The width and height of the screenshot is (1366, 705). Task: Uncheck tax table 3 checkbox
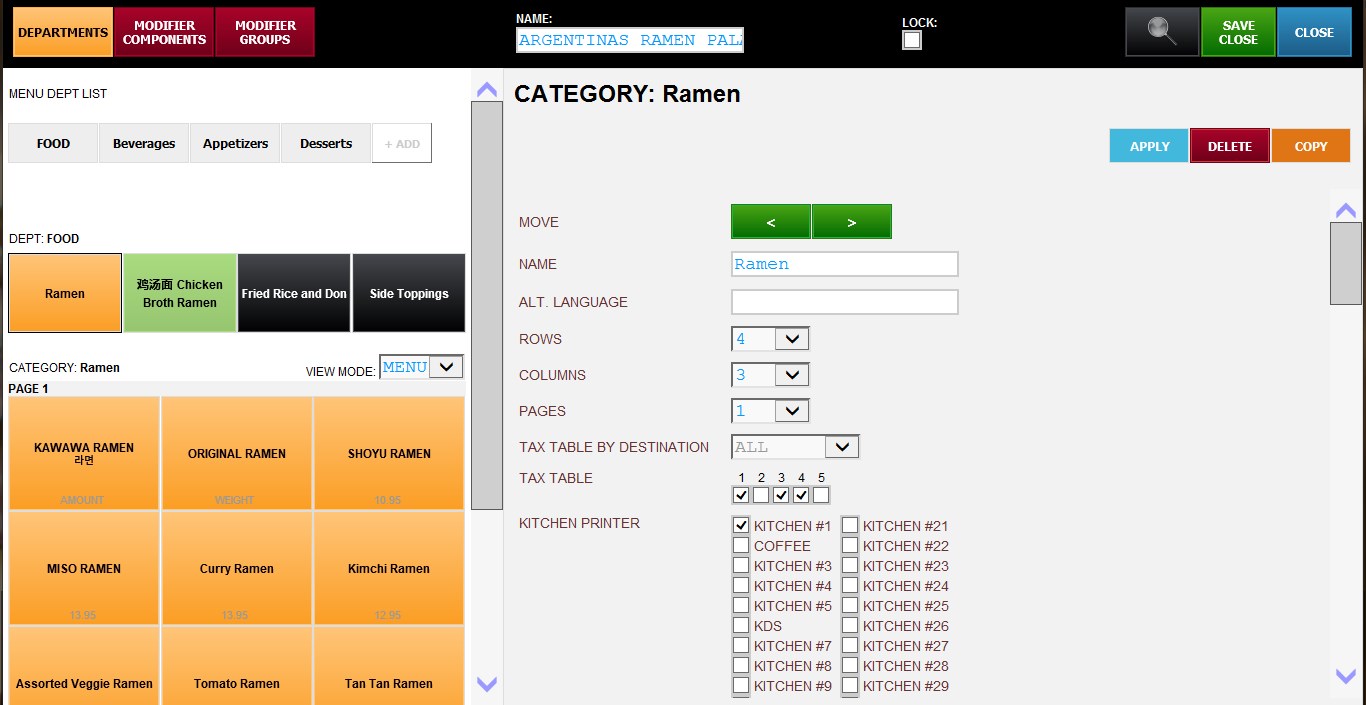[x=781, y=495]
